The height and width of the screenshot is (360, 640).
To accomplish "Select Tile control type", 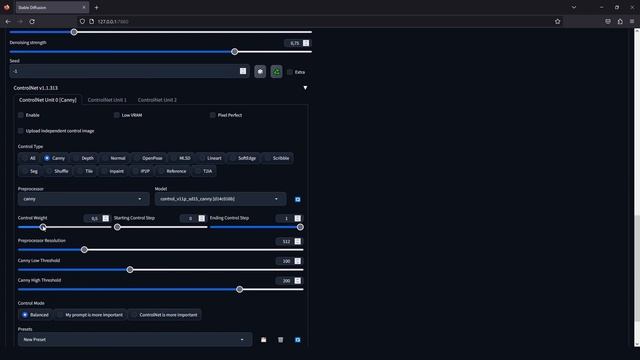I will click(85, 171).
